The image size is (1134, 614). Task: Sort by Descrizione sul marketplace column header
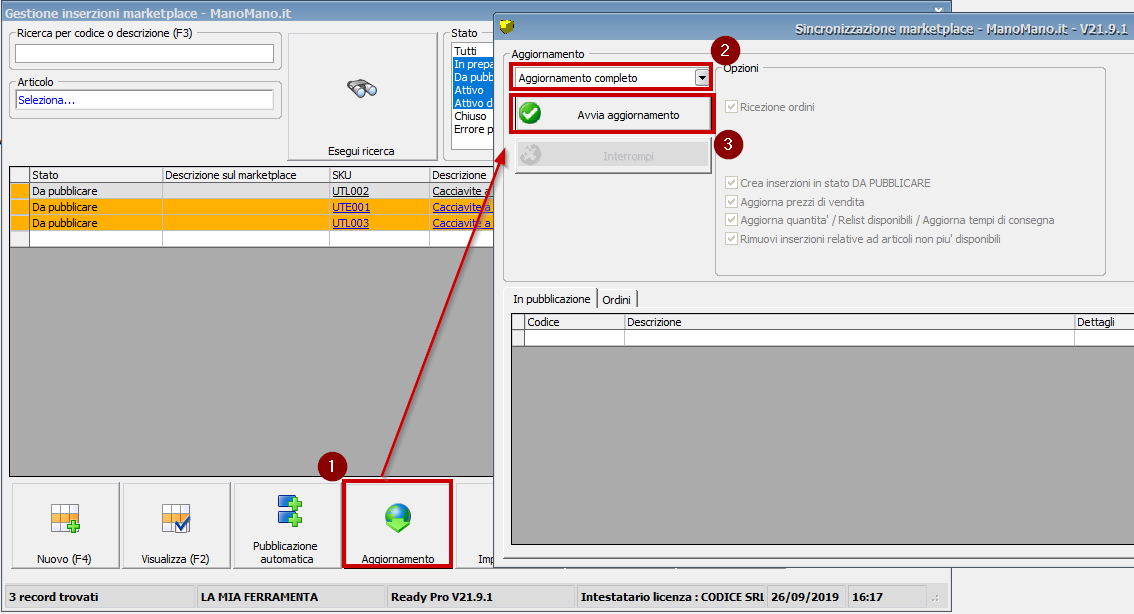246,175
